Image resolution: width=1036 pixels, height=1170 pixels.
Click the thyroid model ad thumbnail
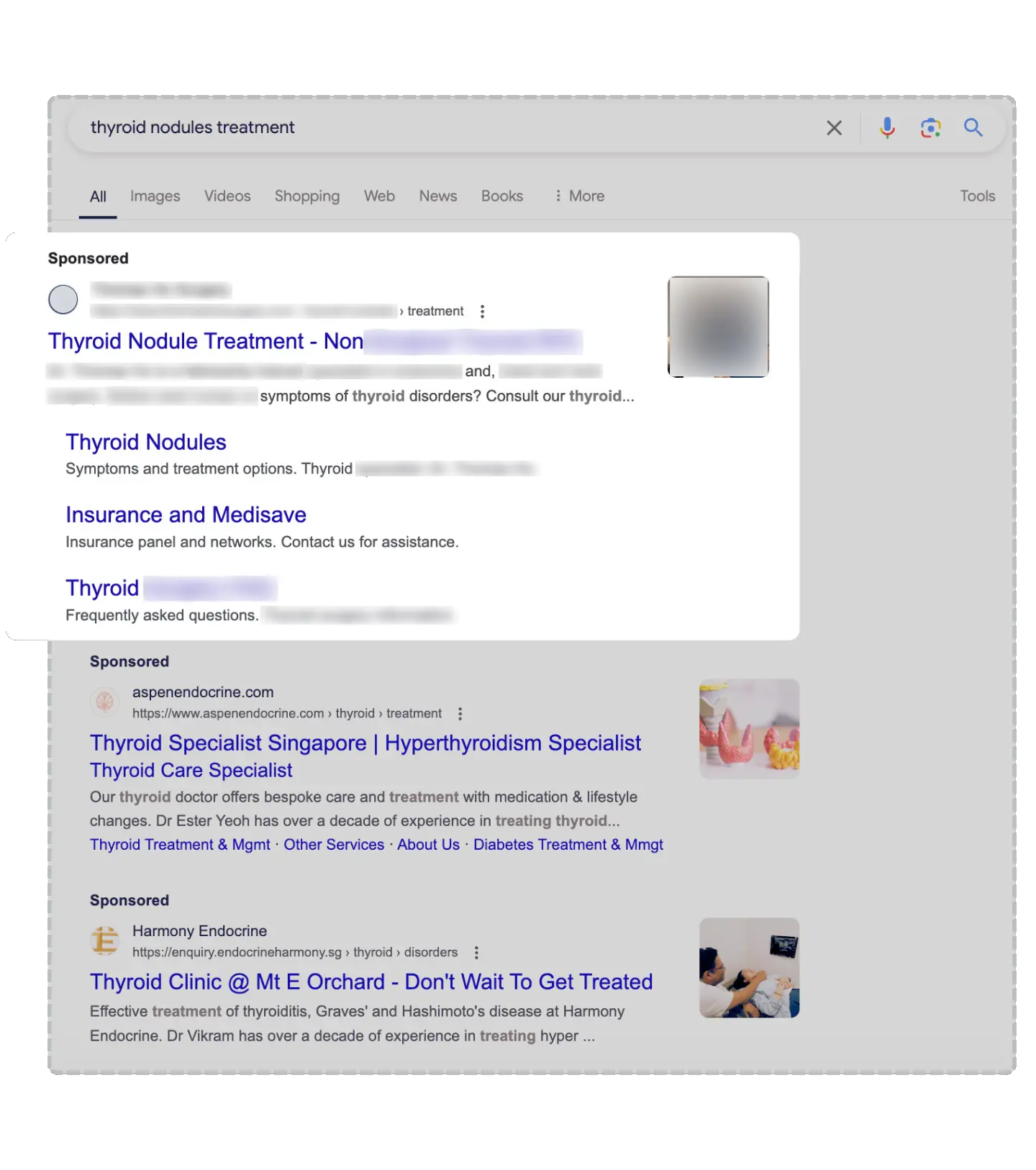pyautogui.click(x=749, y=728)
